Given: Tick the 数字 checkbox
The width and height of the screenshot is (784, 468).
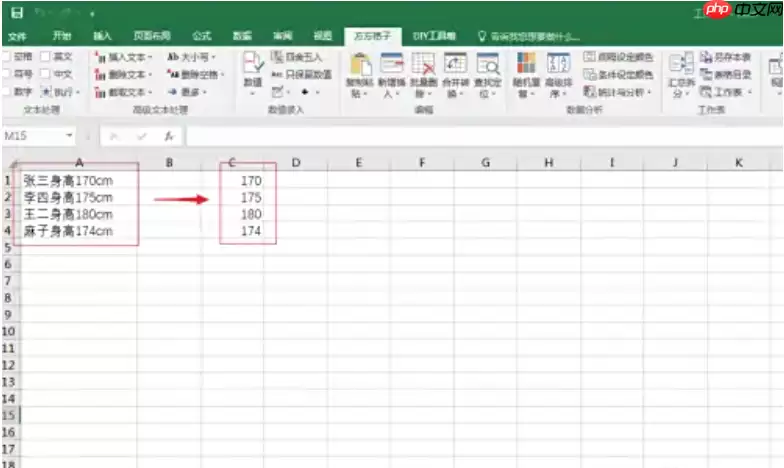Looking at the screenshot, I should (x=6, y=92).
